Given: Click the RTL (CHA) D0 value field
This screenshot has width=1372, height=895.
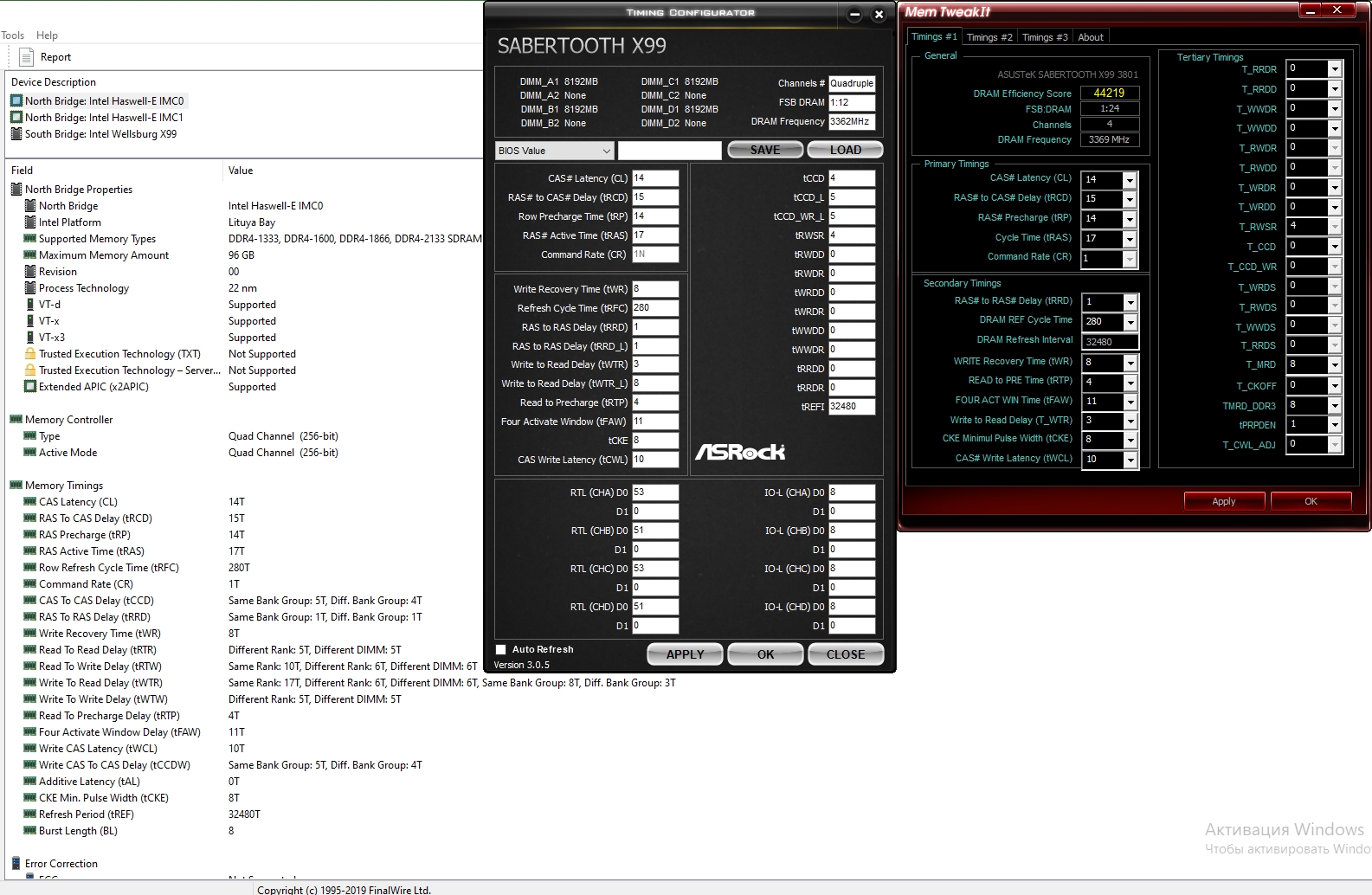Looking at the screenshot, I should click(x=655, y=493).
